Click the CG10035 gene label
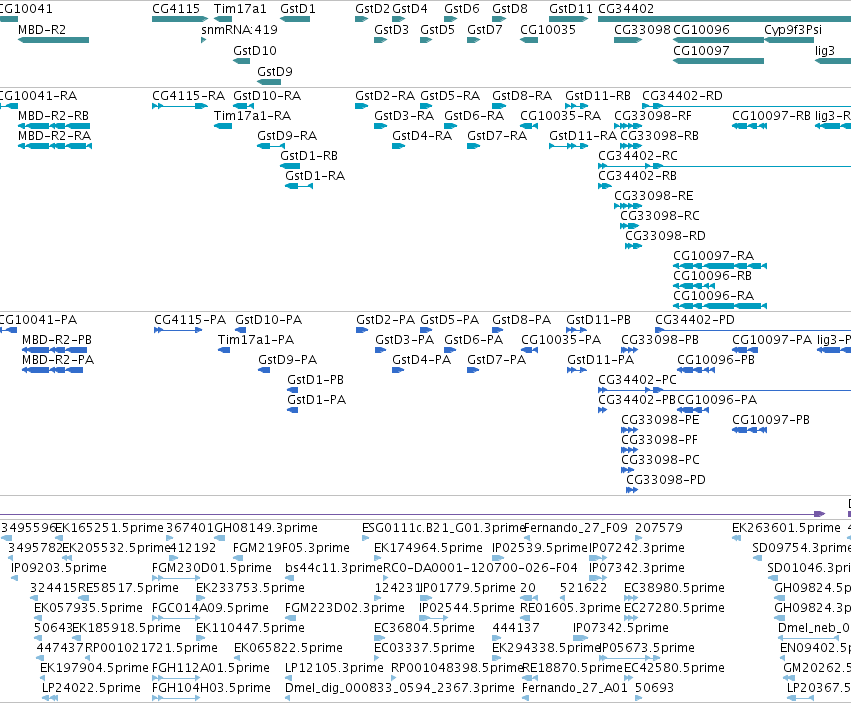851x703 pixels. point(548,30)
